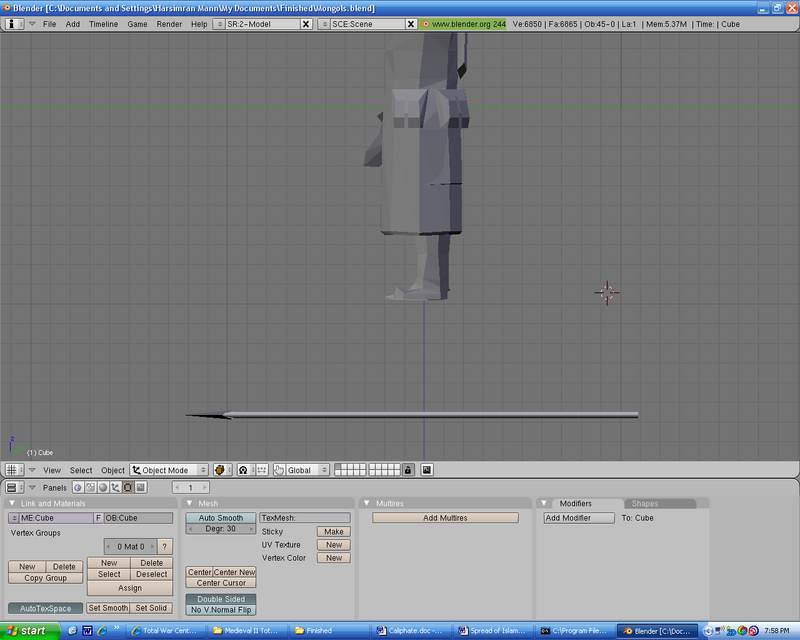Select the Editing context icon in Panels header
Screen dimensions: 800x640
pyautogui.click(x=128, y=487)
